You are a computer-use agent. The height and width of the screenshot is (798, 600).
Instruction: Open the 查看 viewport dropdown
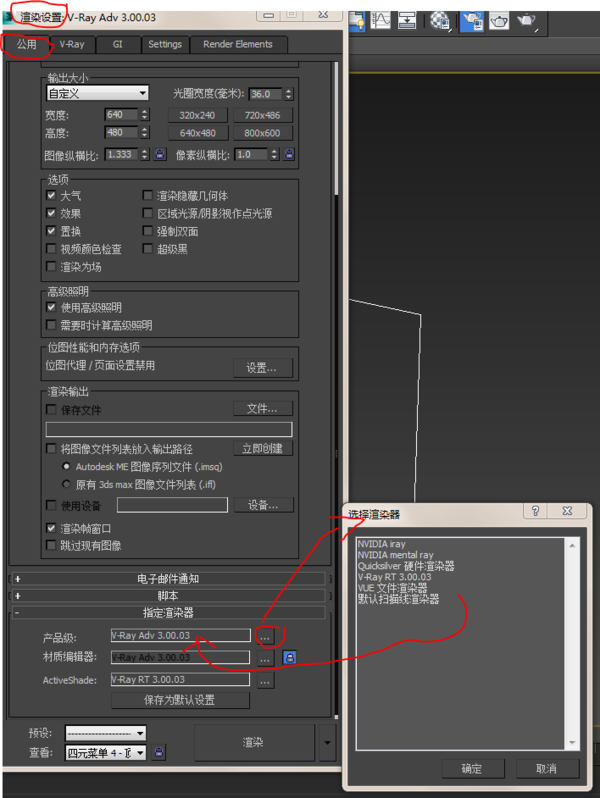tap(105, 752)
